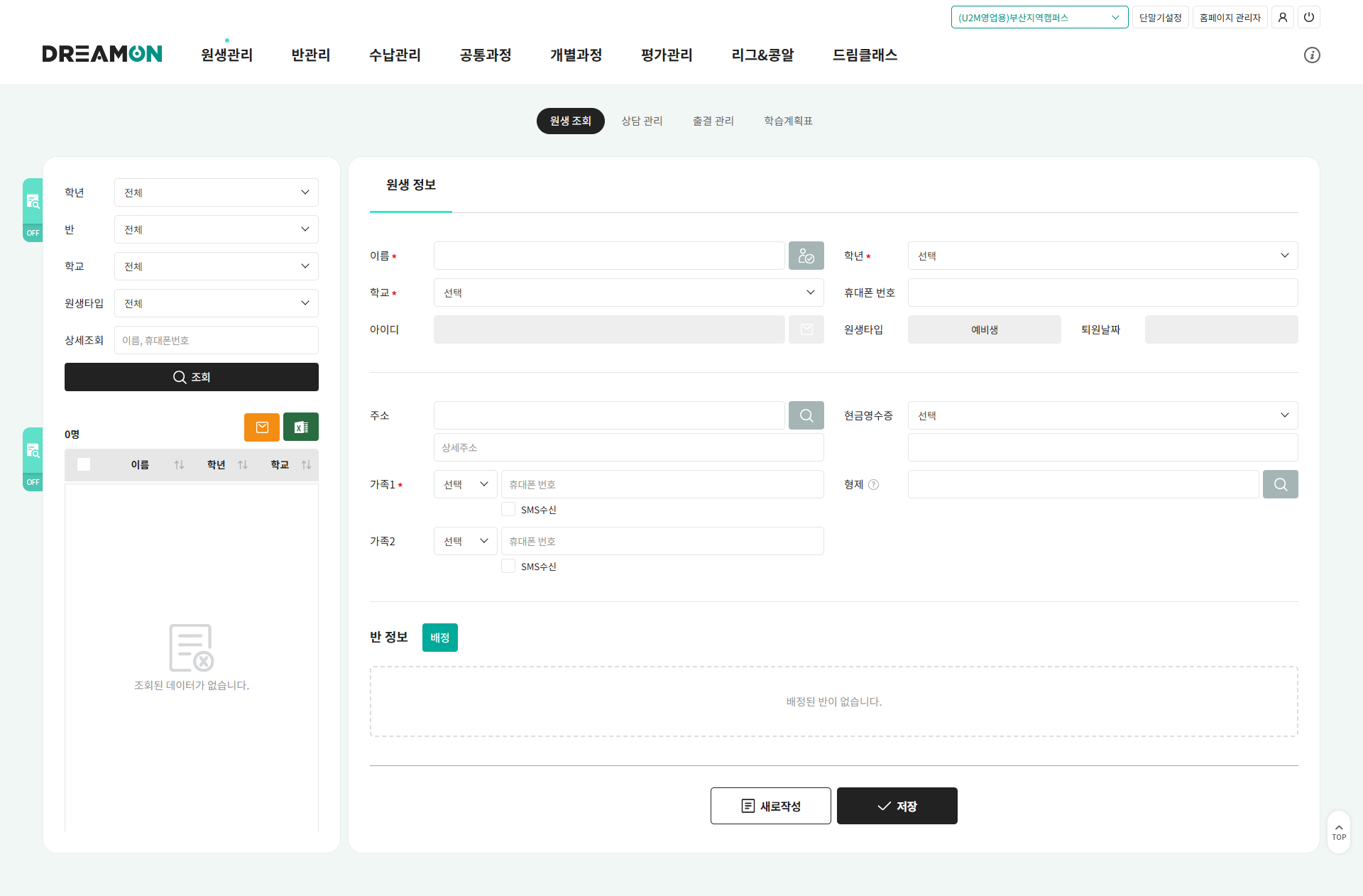Screen dimensions: 1363x896
Task: Open the 가족1 relation dropdown
Action: pos(466,484)
